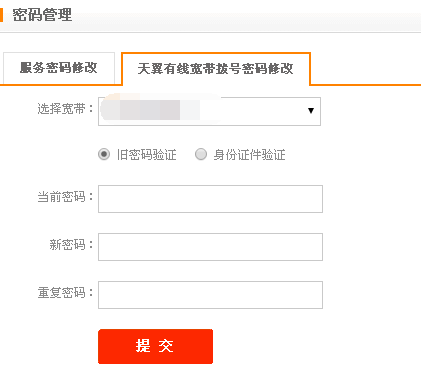Screen dimensions: 421x384
Task: Switch to the 服务密码修改 tab
Action: coord(59,68)
